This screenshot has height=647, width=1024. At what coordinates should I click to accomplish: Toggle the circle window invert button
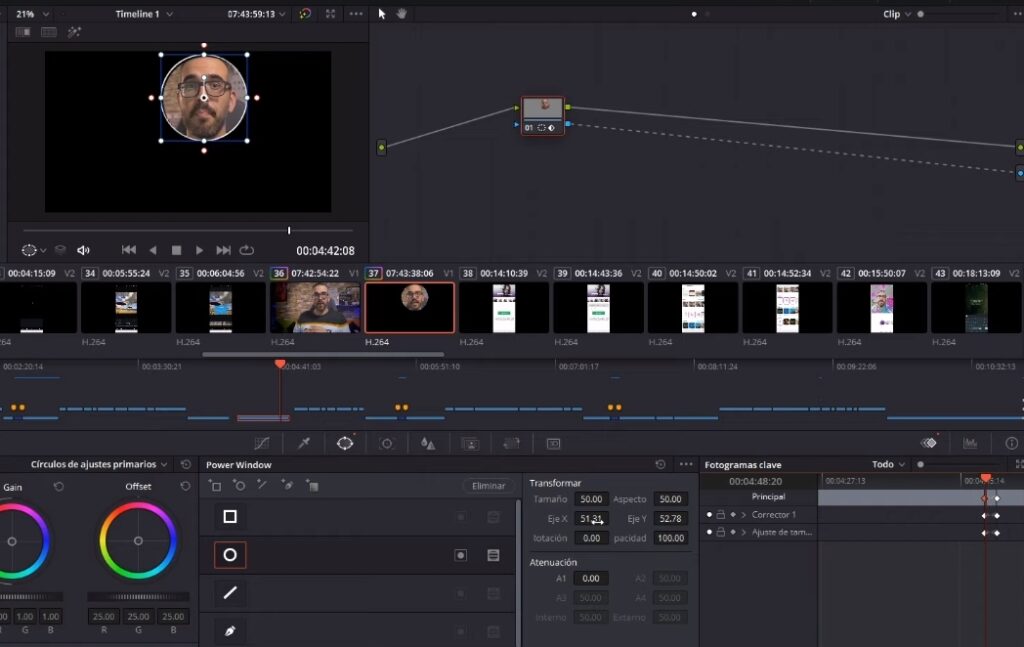[461, 555]
